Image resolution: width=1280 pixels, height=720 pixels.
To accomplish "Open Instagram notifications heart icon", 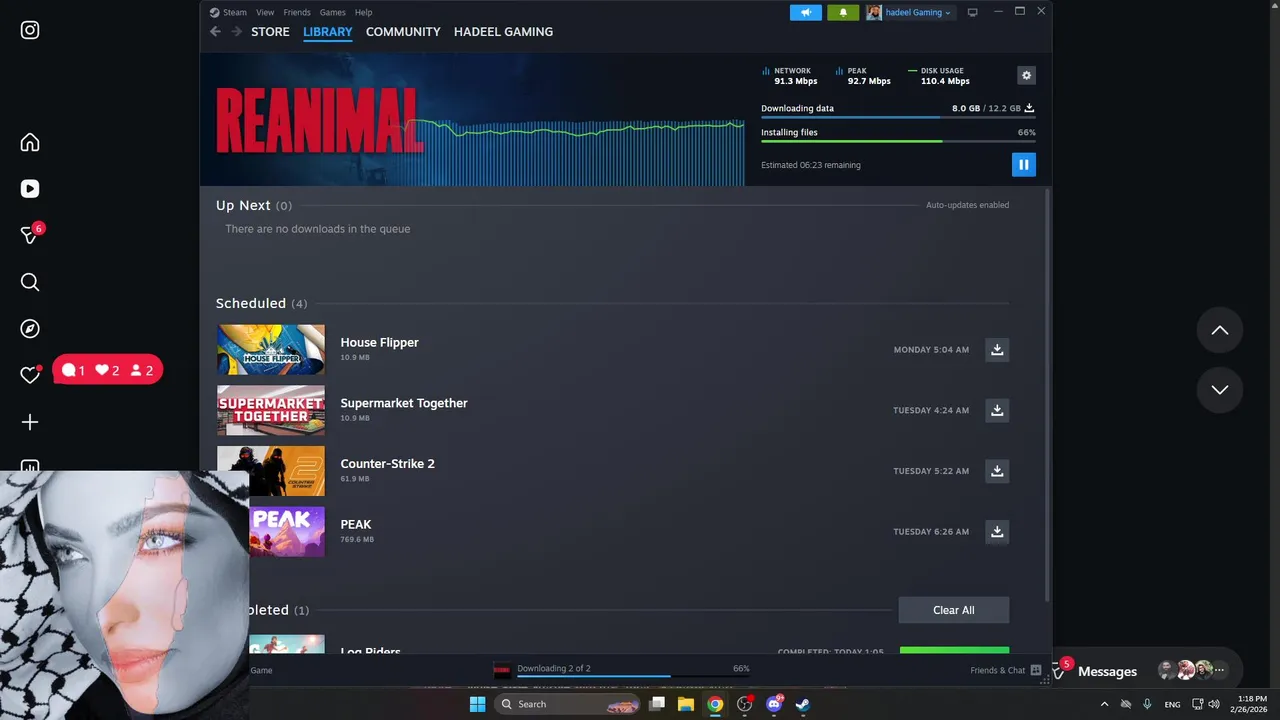I will click(30, 375).
